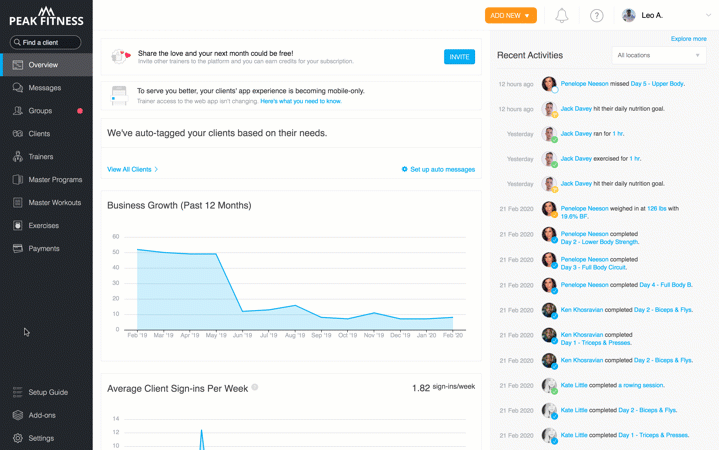Click info icon beside Average Client Sign-ins

[x=255, y=387]
